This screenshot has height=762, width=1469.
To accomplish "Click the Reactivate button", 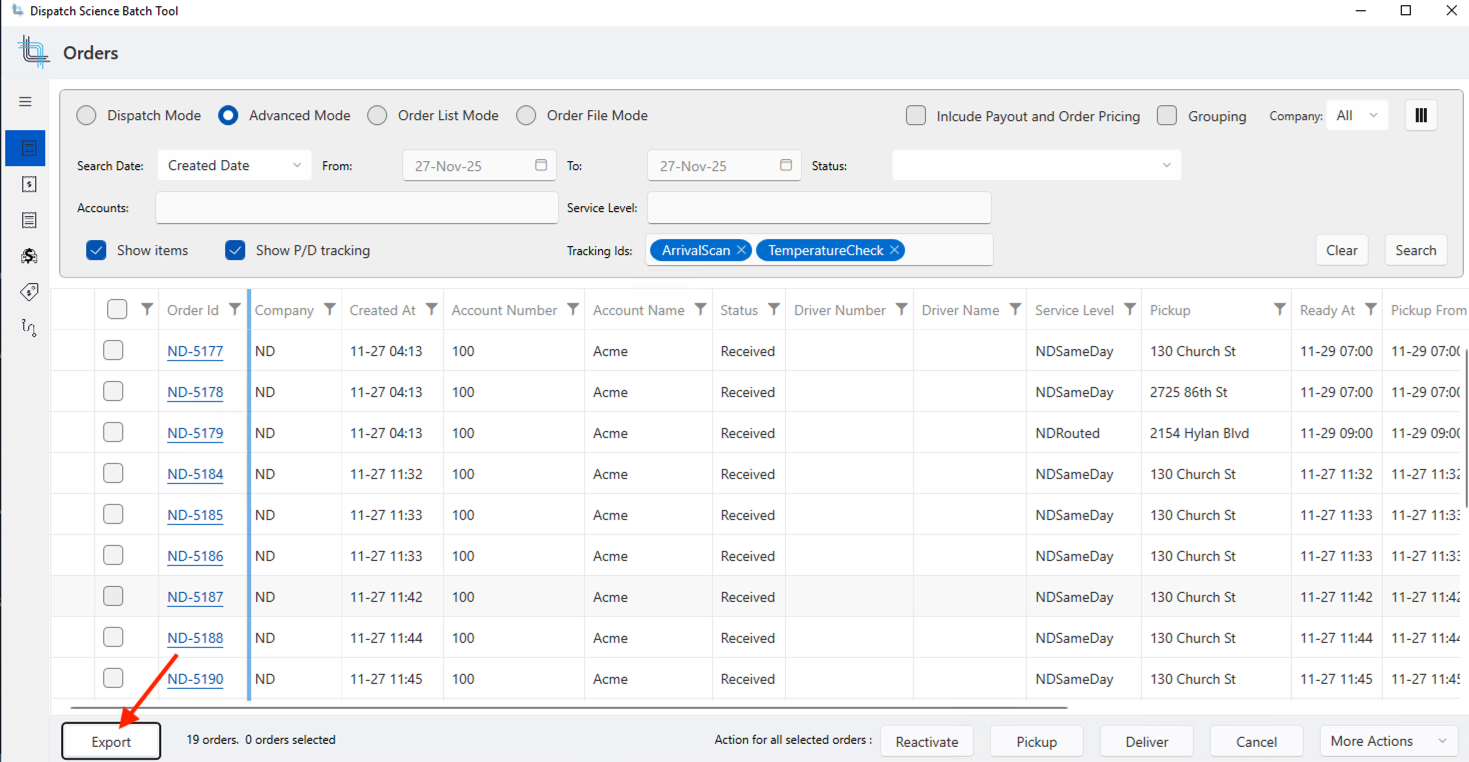I will [927, 741].
